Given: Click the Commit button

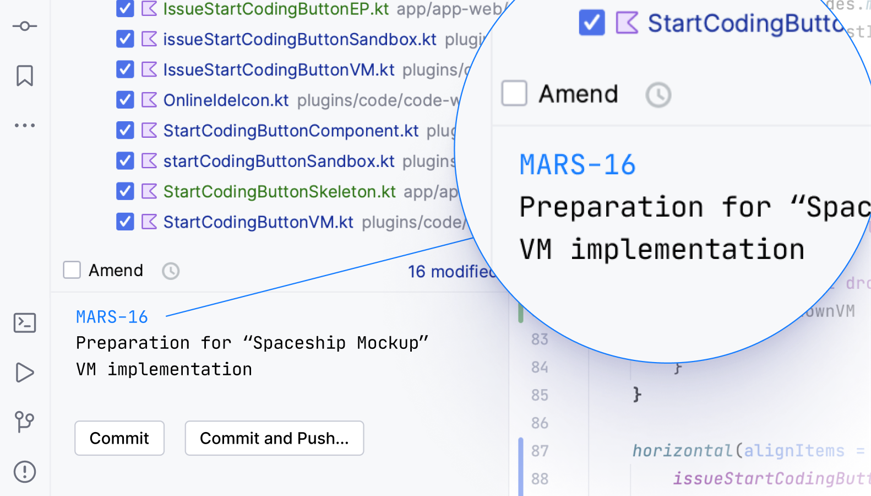Looking at the screenshot, I should tap(119, 438).
